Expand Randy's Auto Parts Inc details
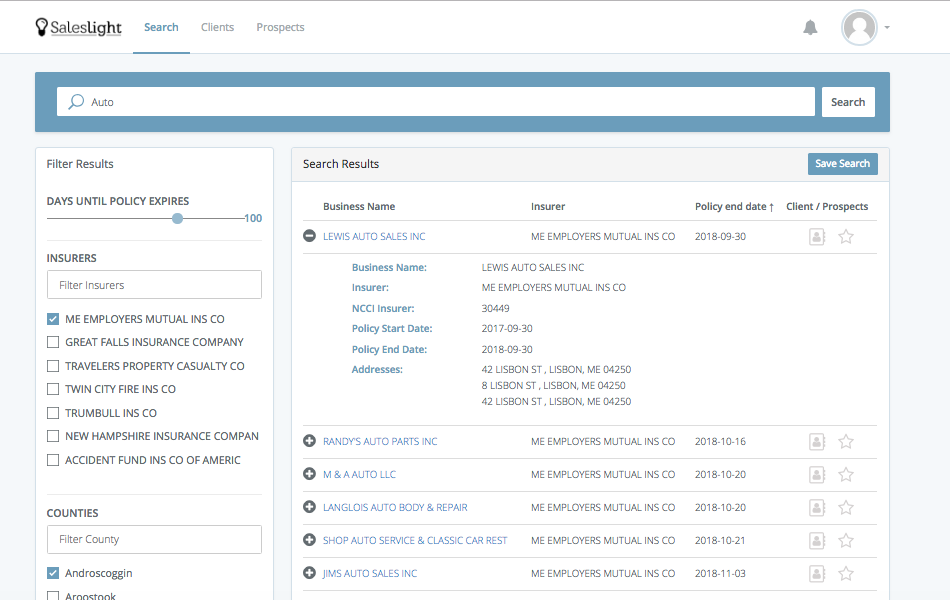The height and width of the screenshot is (600, 950). 310,441
